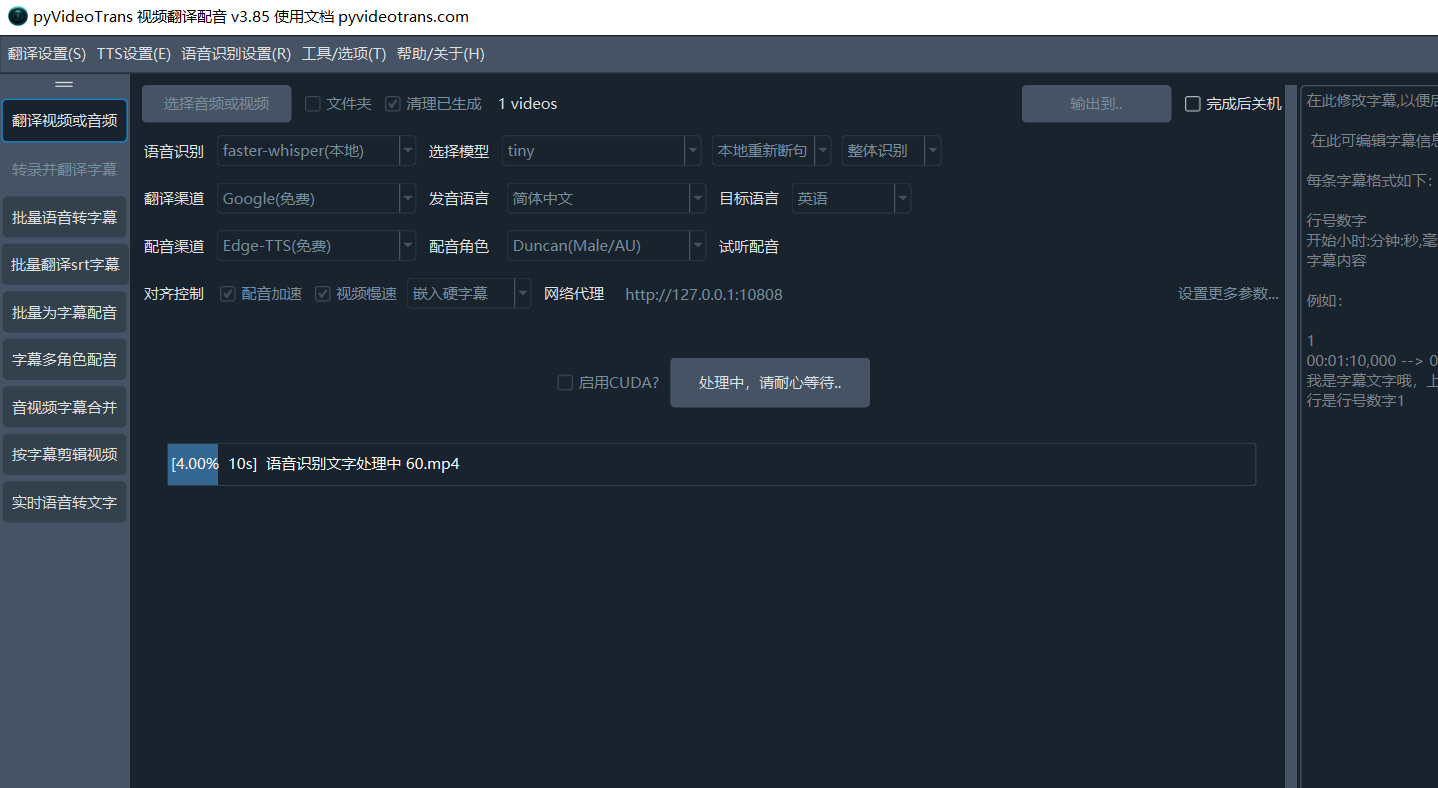This screenshot has width=1438, height=788.
Task: Click the pyVideoTrans logo in title bar
Action: (x=17, y=17)
